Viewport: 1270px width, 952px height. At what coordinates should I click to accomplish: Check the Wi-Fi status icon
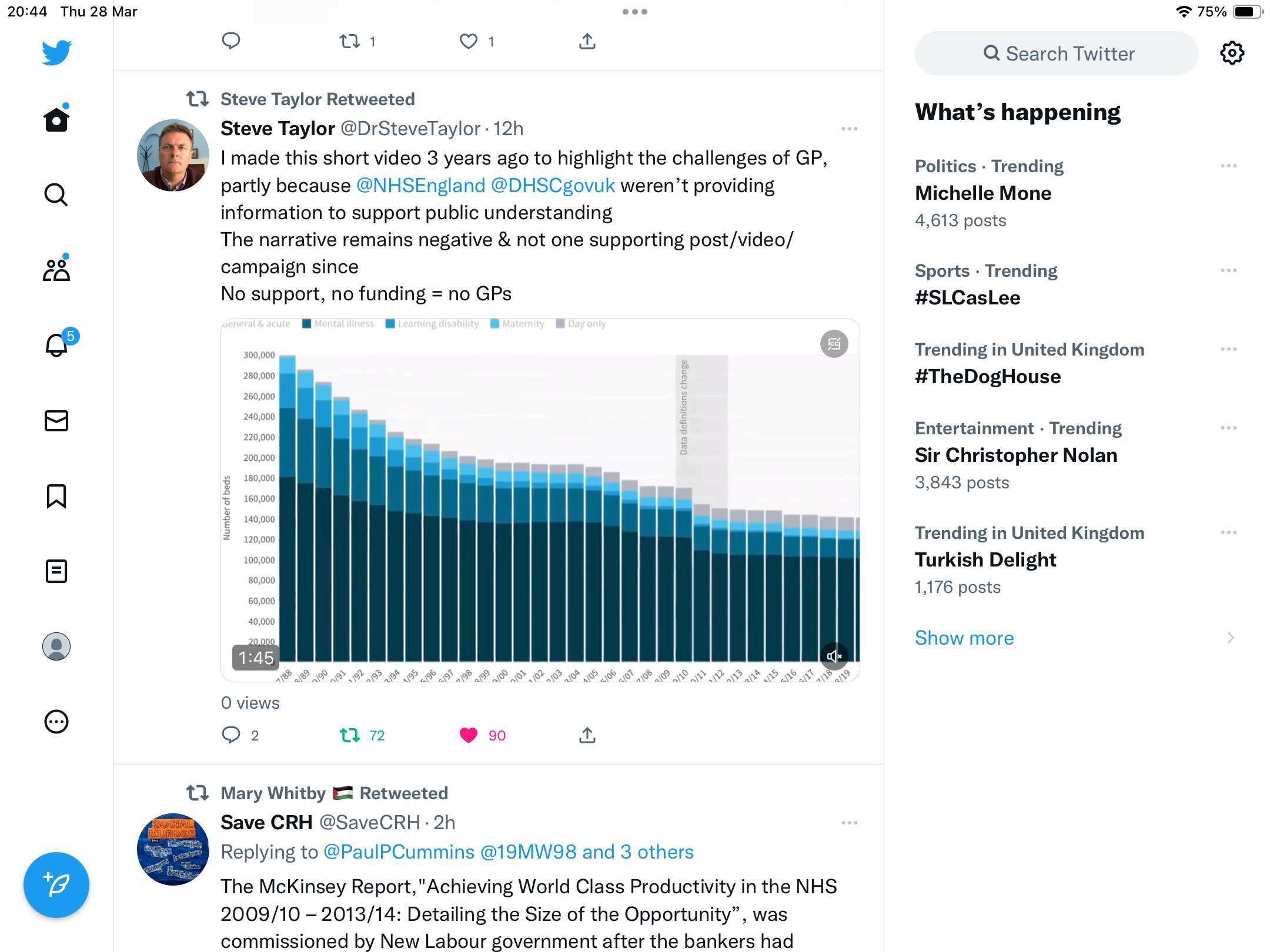click(1184, 11)
